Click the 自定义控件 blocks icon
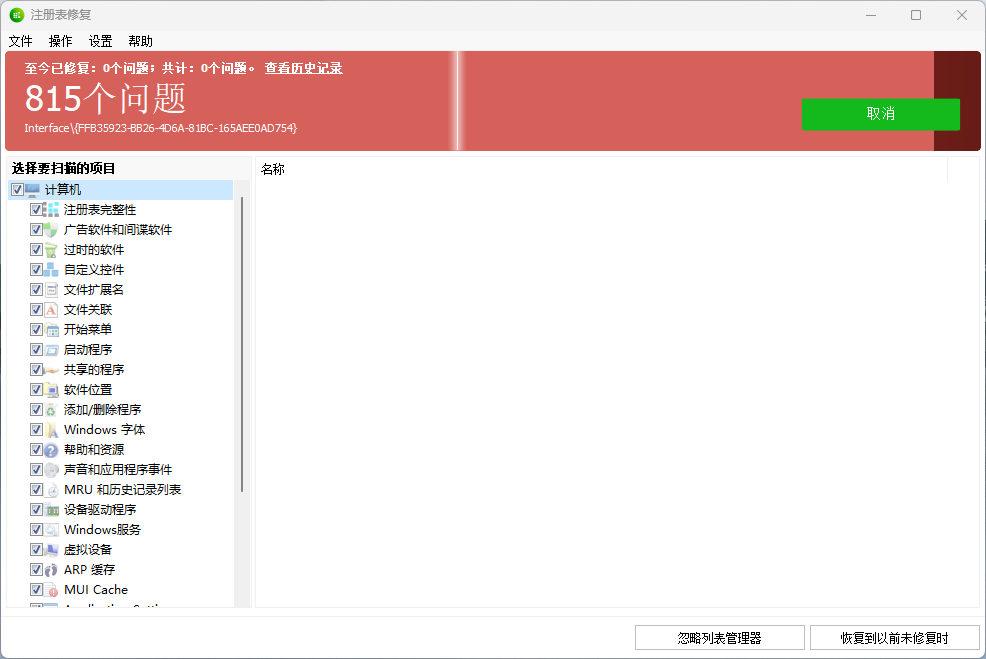The width and height of the screenshot is (986, 659). tap(52, 270)
